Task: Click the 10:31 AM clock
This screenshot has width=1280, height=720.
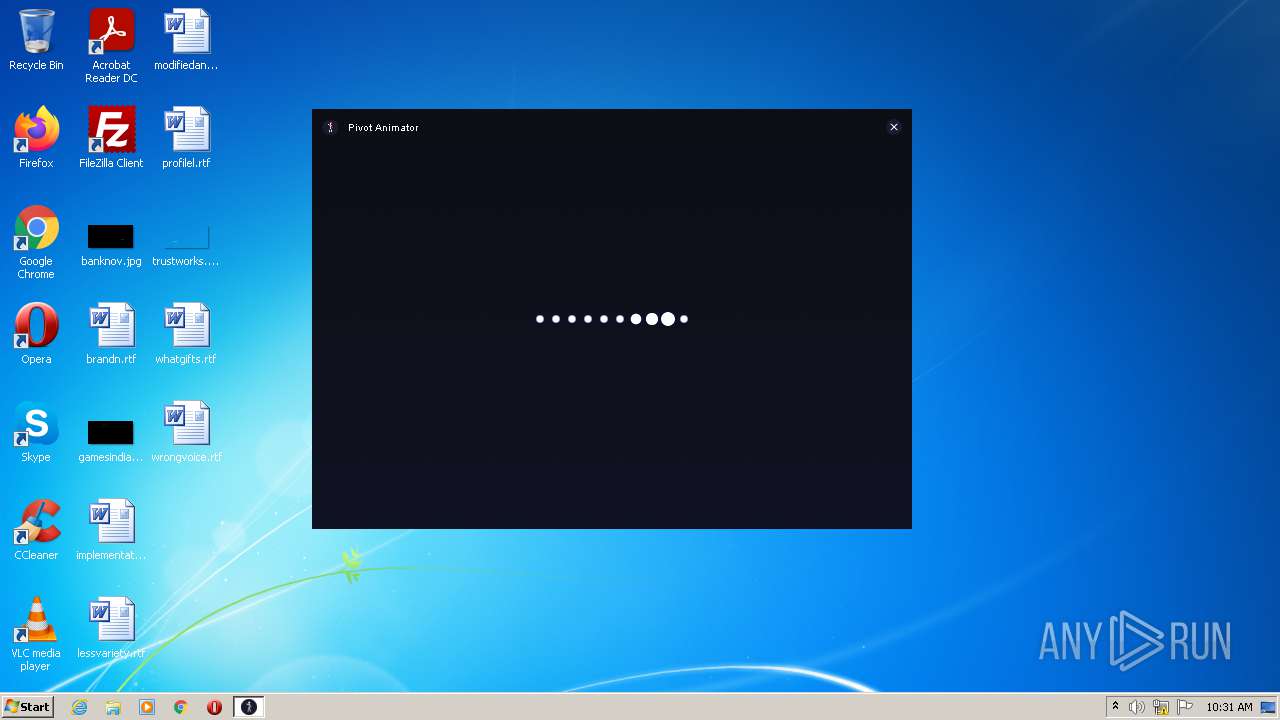Action: [x=1229, y=707]
